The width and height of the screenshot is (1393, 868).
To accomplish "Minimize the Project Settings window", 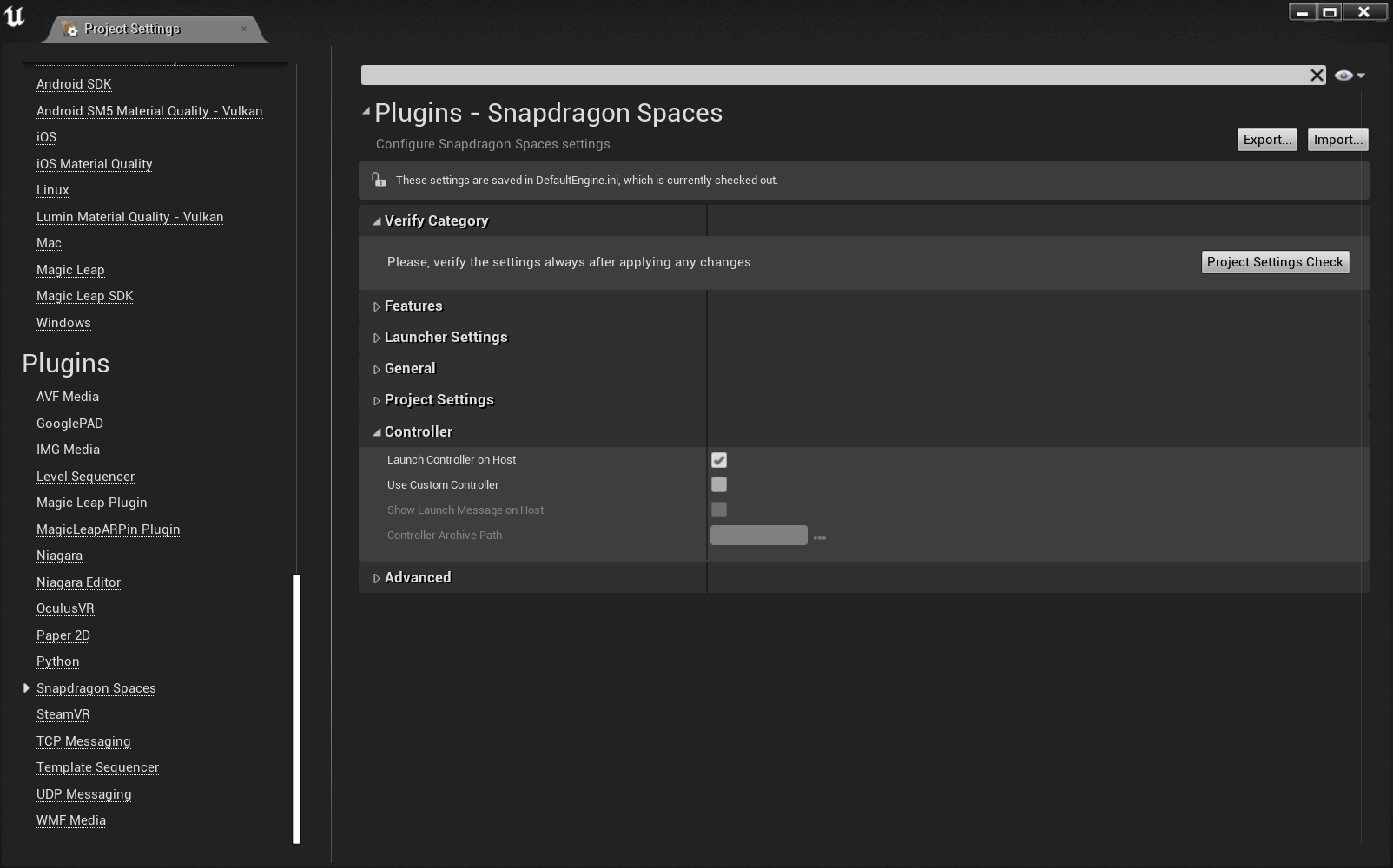I will tap(1302, 12).
